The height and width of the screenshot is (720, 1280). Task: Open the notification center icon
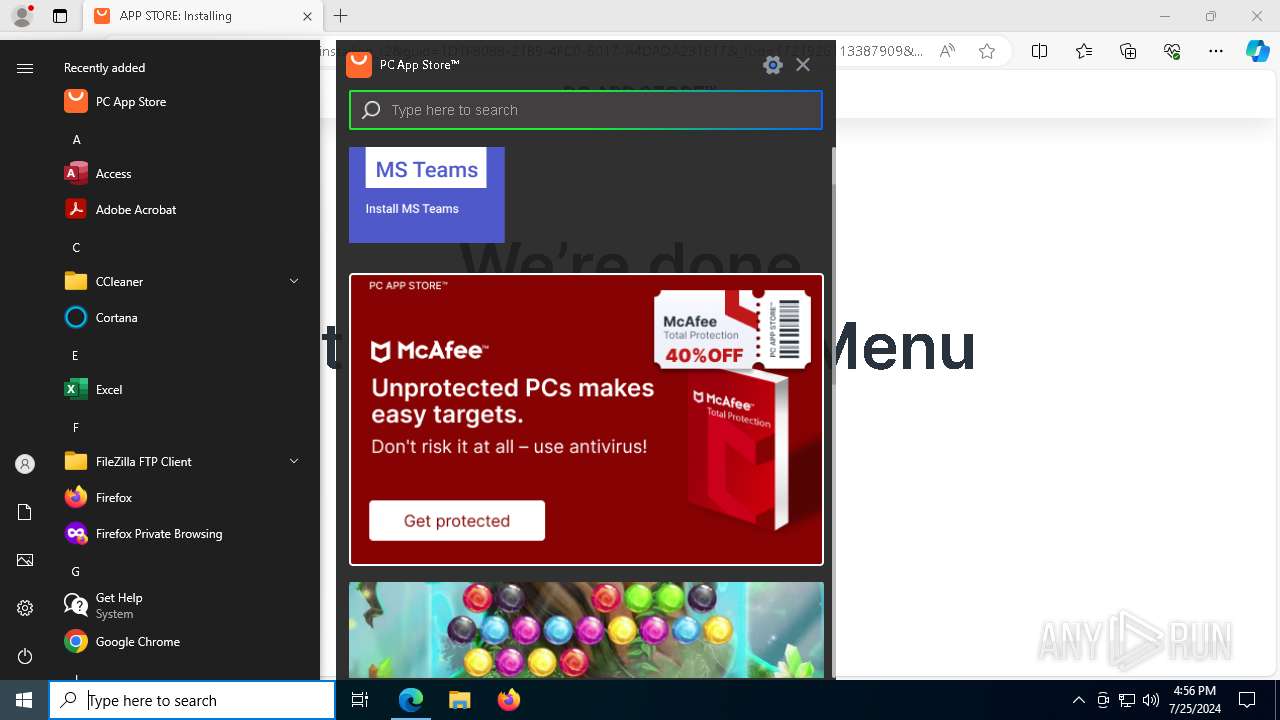1247,700
